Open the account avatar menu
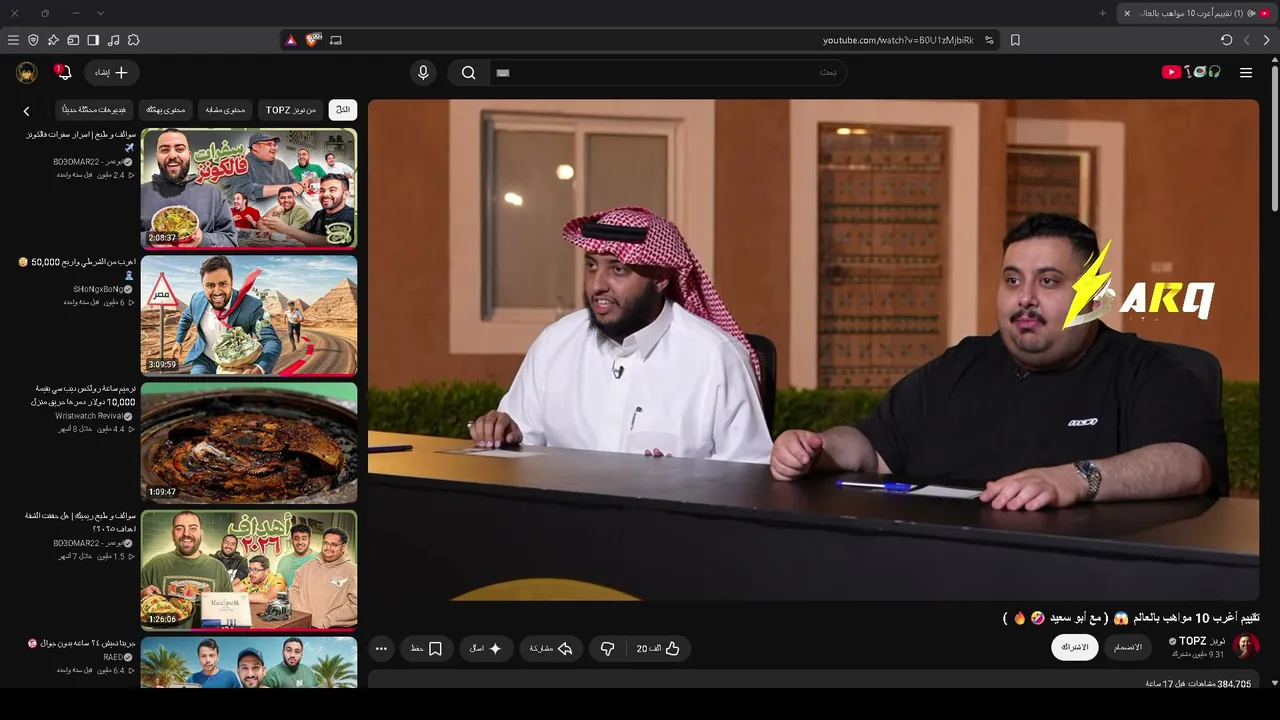 coord(27,72)
